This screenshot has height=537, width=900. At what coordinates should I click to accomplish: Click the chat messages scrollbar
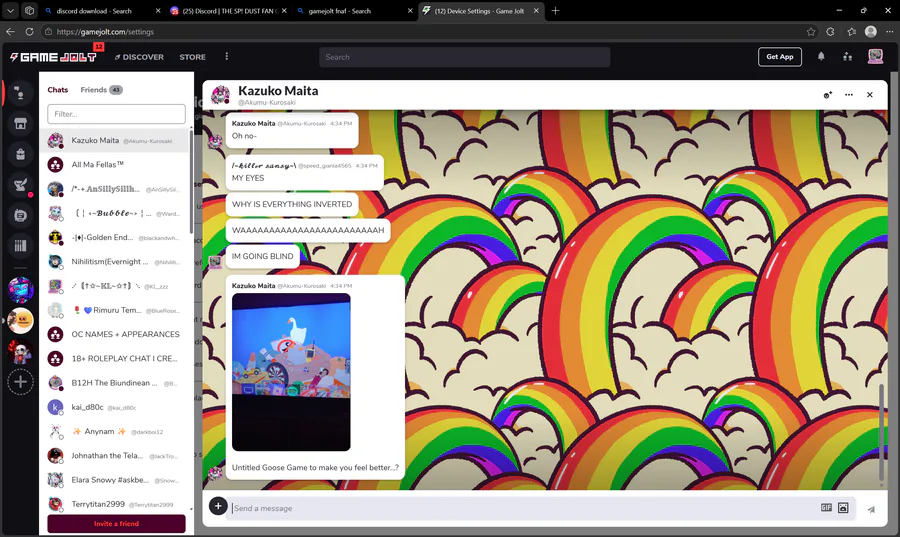click(x=882, y=433)
